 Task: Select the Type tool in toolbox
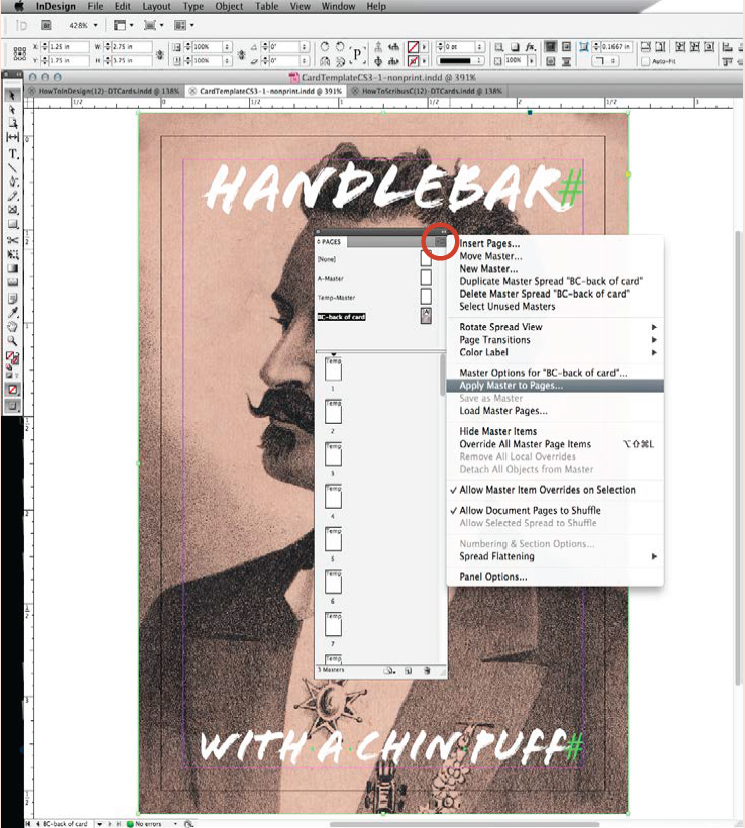pyautogui.click(x=13, y=154)
